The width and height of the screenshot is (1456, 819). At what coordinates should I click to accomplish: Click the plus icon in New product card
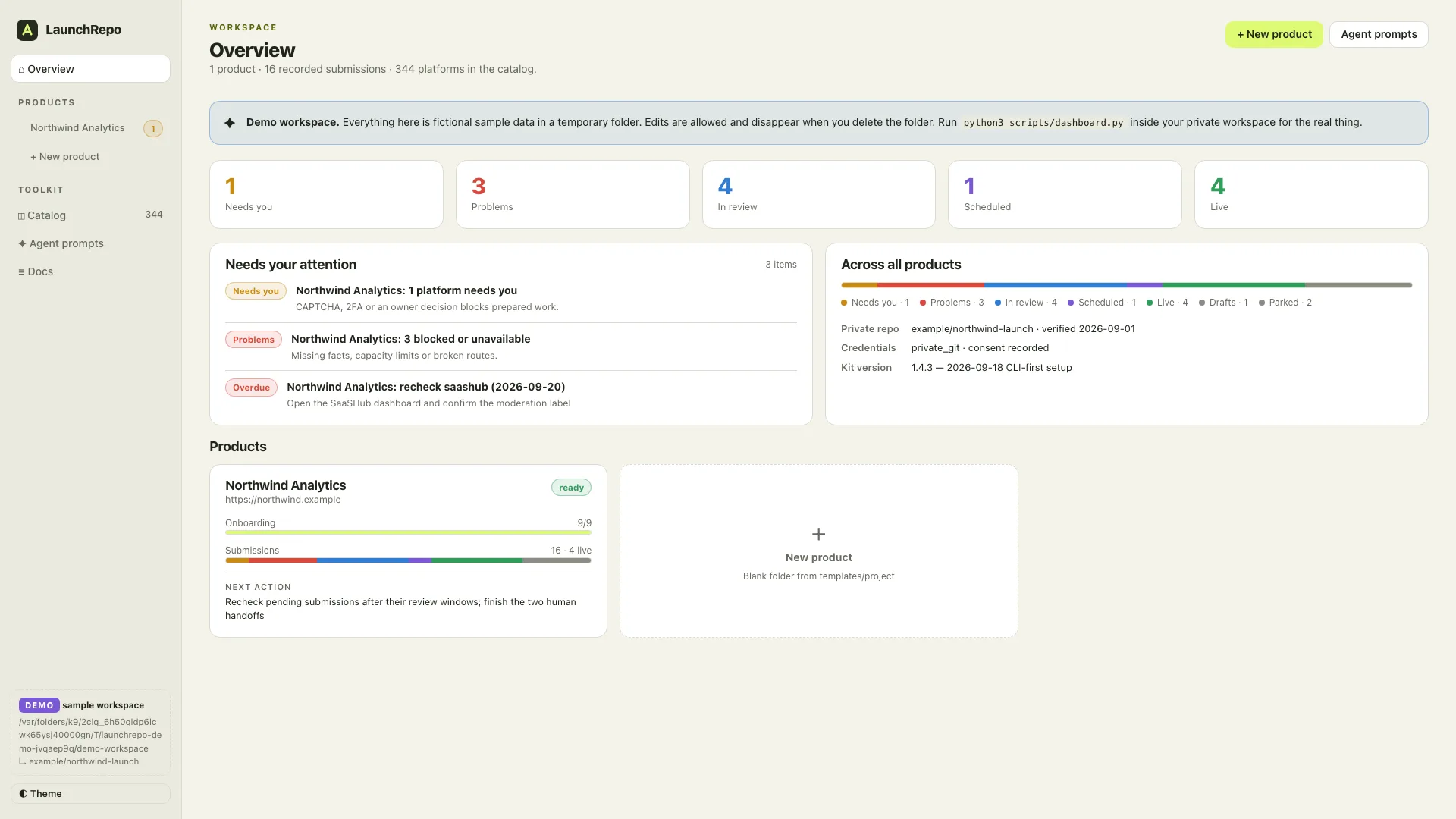click(x=819, y=535)
